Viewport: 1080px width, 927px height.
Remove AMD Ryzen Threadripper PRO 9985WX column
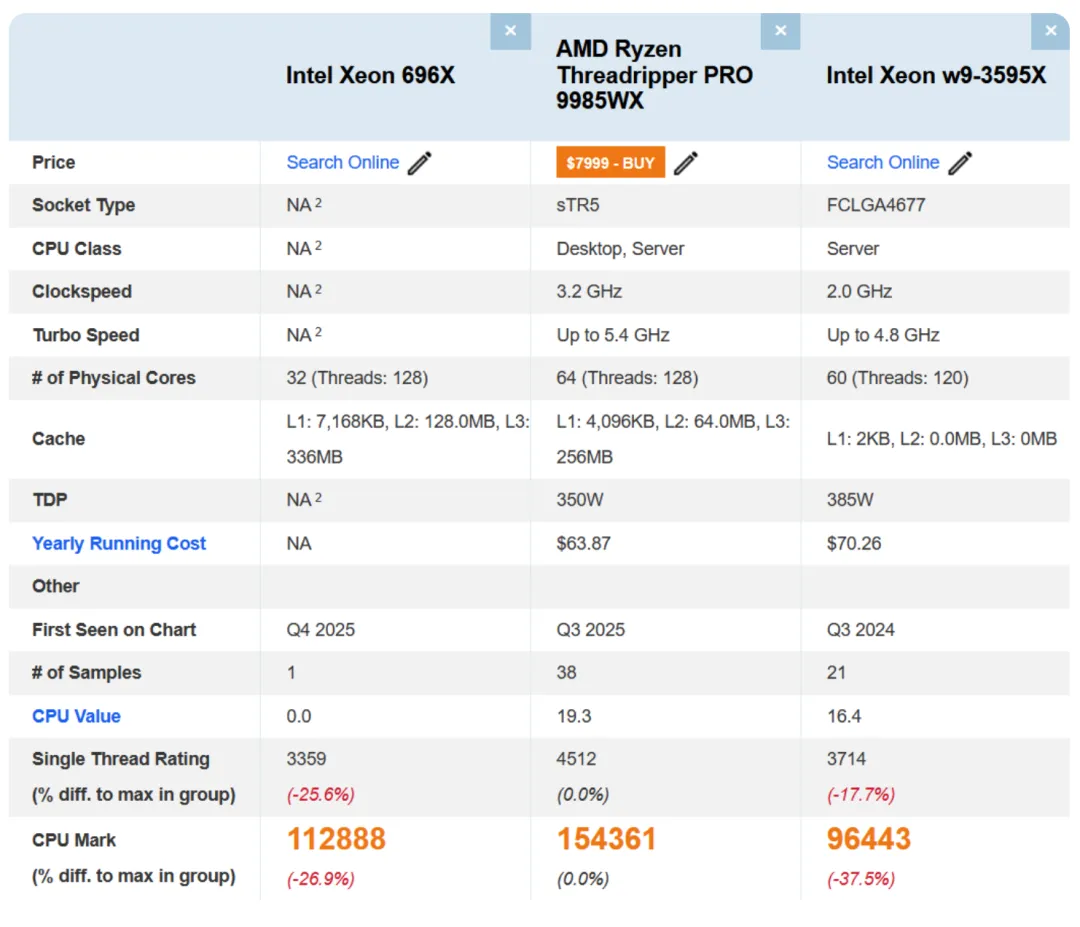click(780, 31)
